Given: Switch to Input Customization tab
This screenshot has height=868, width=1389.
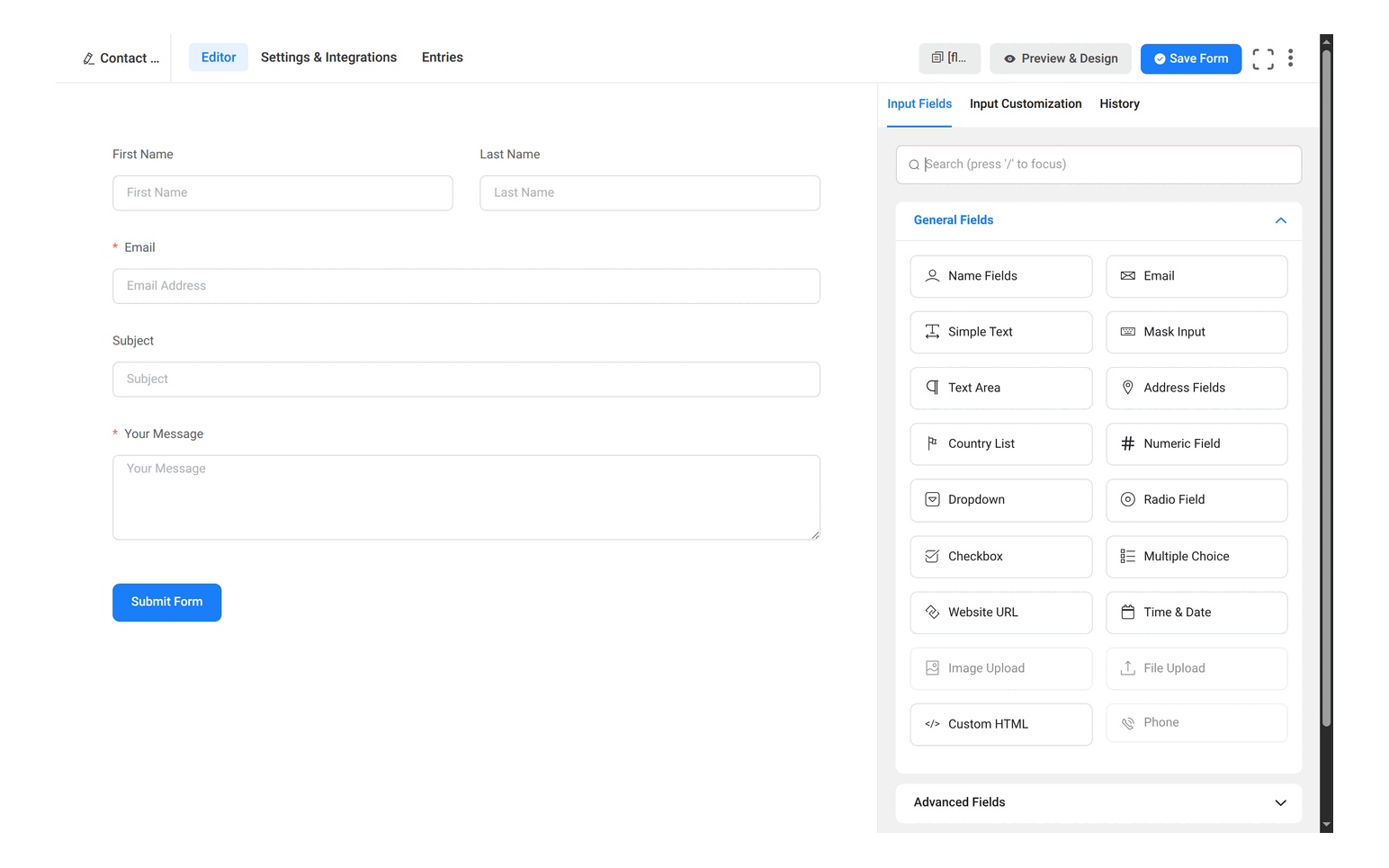Looking at the screenshot, I should 1026,104.
